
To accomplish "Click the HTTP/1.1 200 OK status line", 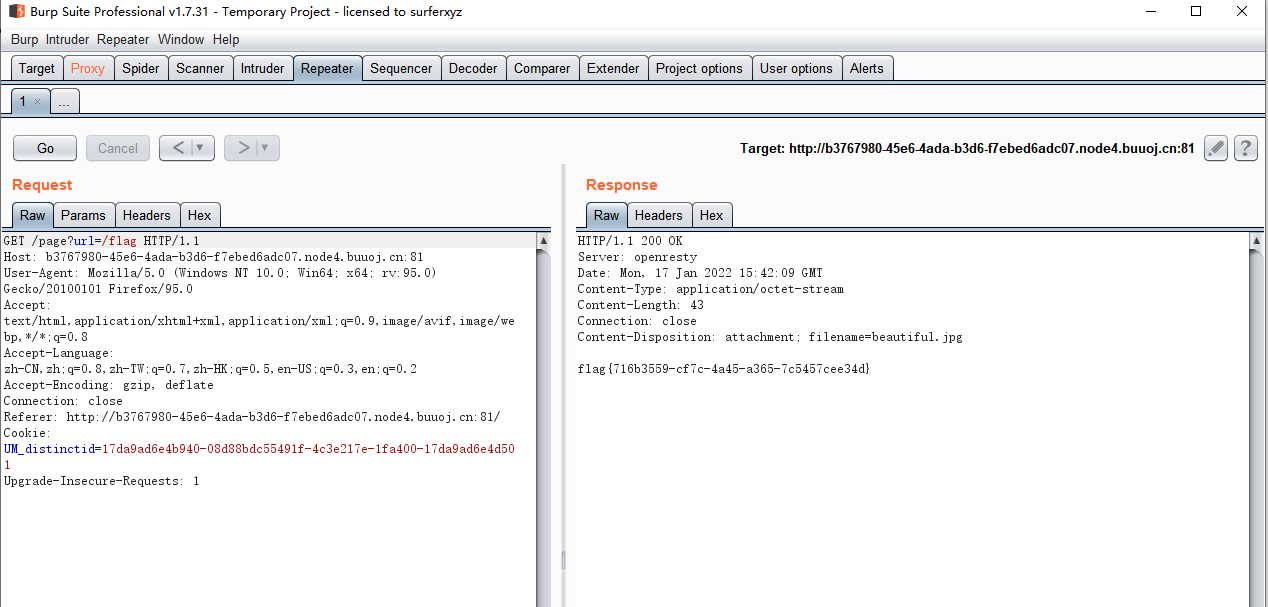I will click(630, 241).
